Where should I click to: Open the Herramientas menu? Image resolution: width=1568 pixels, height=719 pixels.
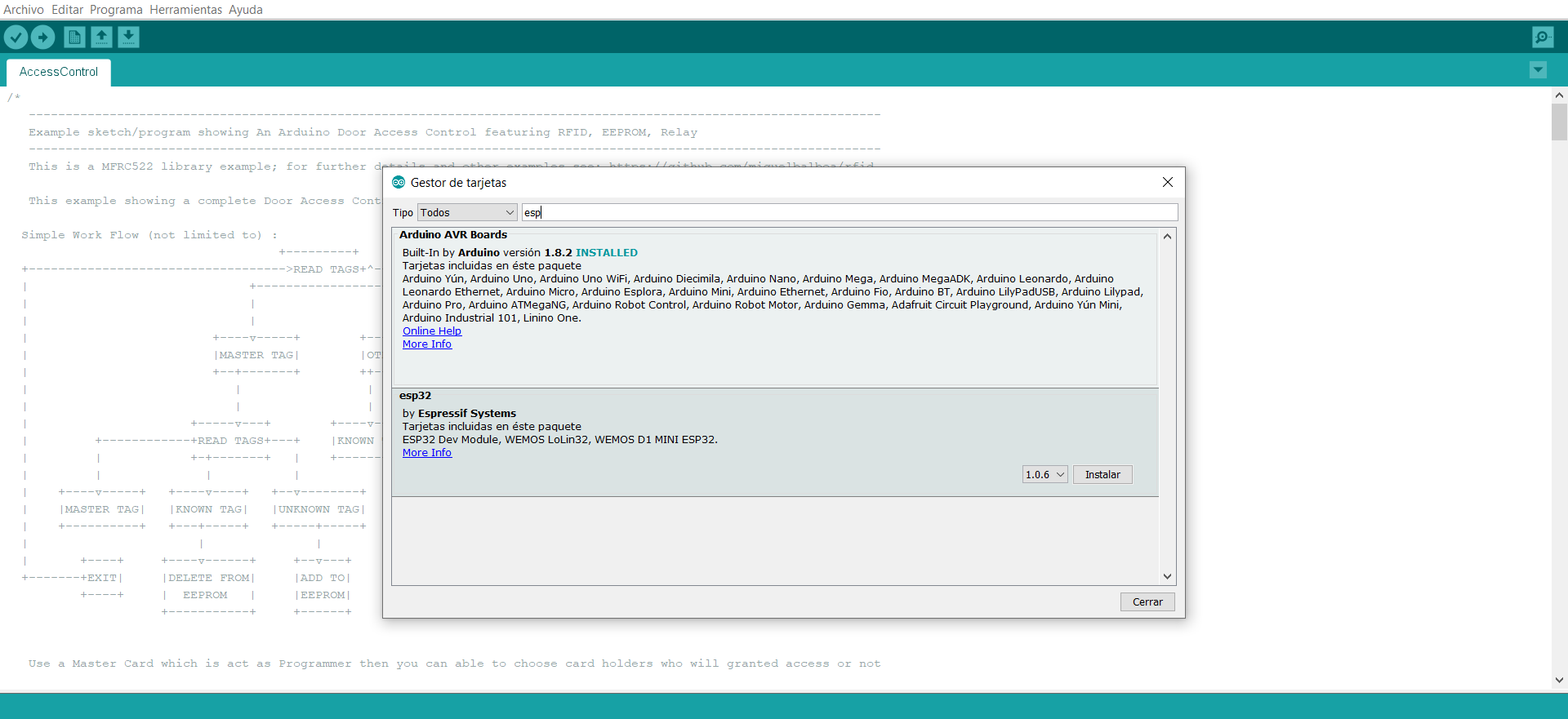(x=185, y=10)
